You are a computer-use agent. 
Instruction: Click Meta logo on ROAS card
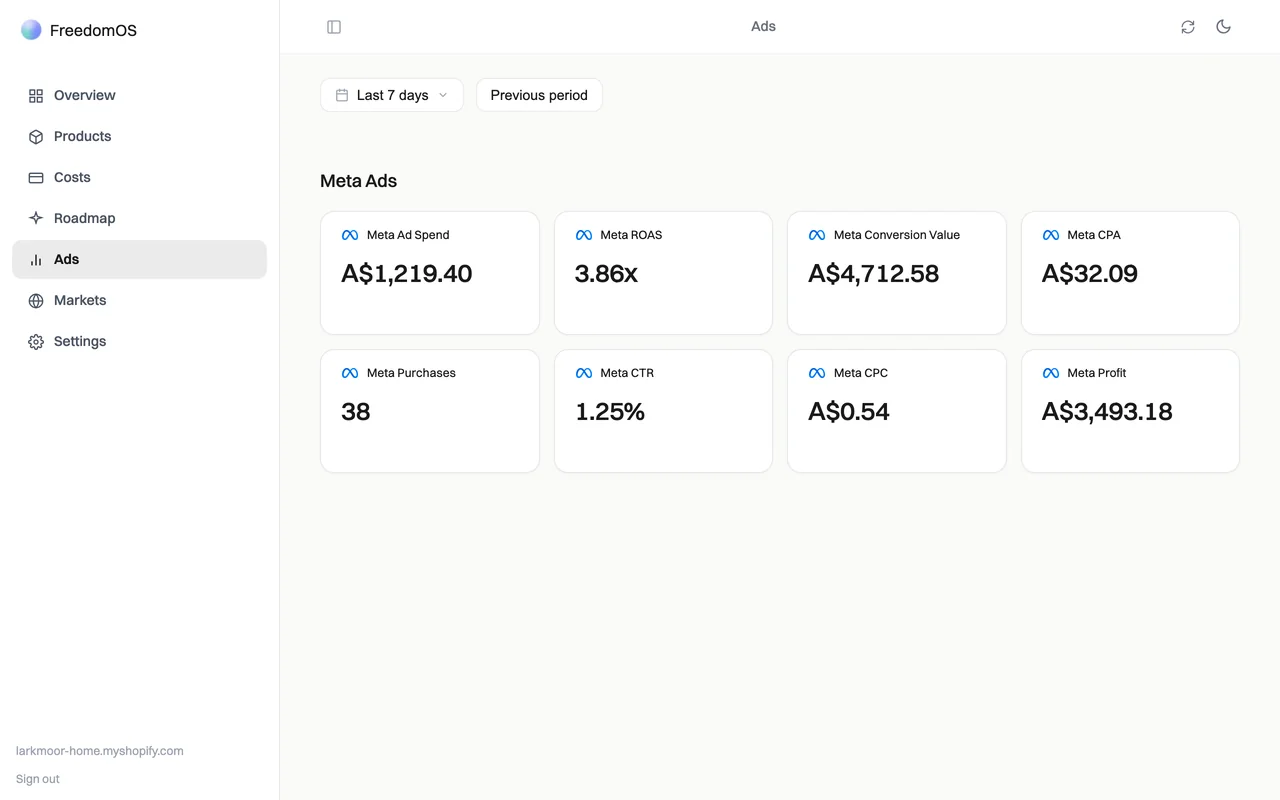tap(584, 235)
